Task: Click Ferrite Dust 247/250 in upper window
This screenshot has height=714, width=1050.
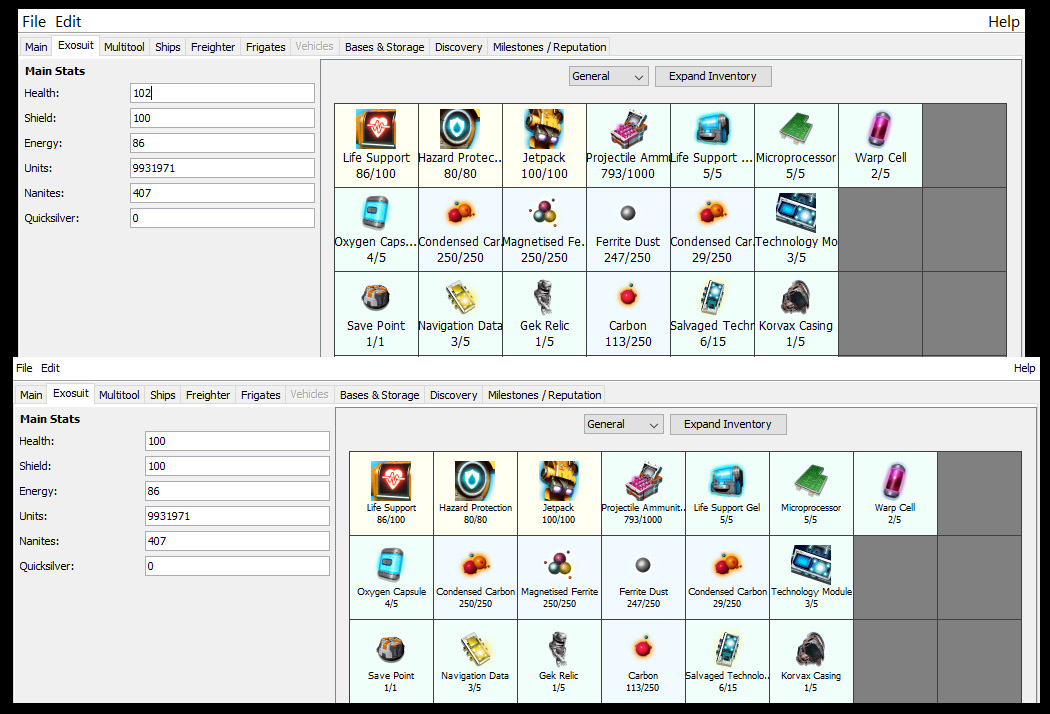Action: (628, 230)
